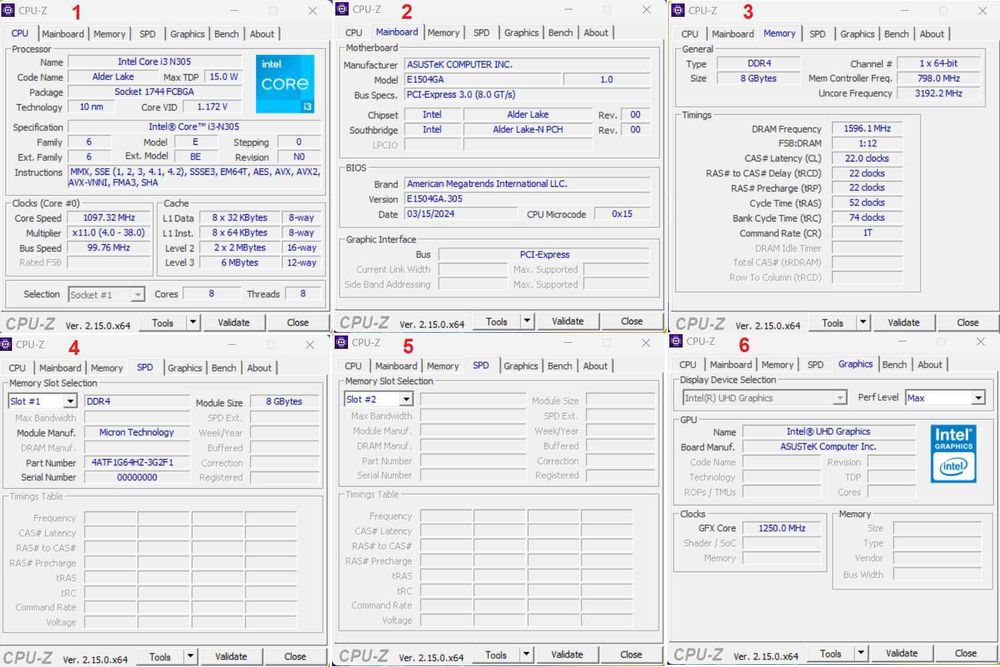The width and height of the screenshot is (1000, 667).
Task: Open the Tools dropdown arrow in window 6
Action: coord(860,653)
